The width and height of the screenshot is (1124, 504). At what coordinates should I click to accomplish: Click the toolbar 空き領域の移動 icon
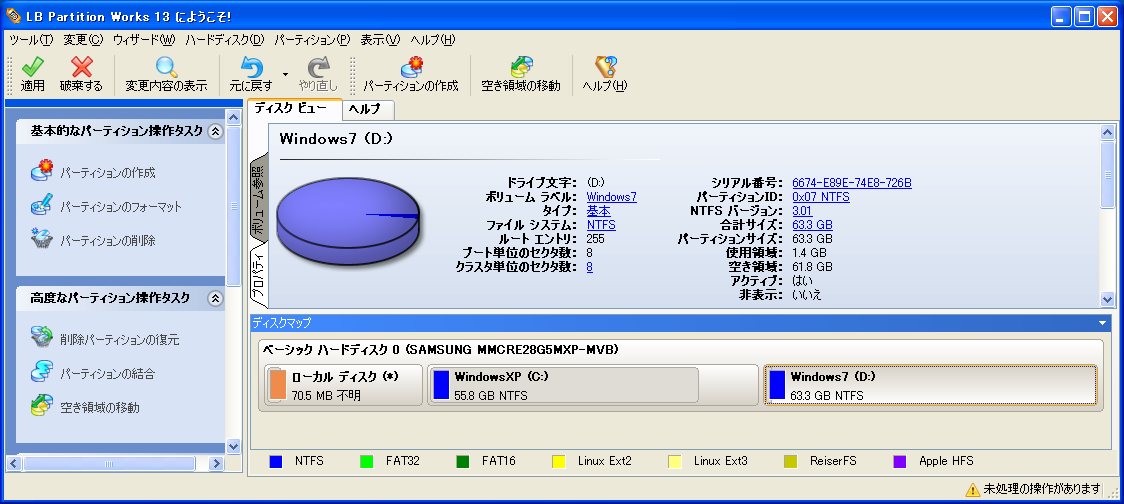(x=521, y=67)
